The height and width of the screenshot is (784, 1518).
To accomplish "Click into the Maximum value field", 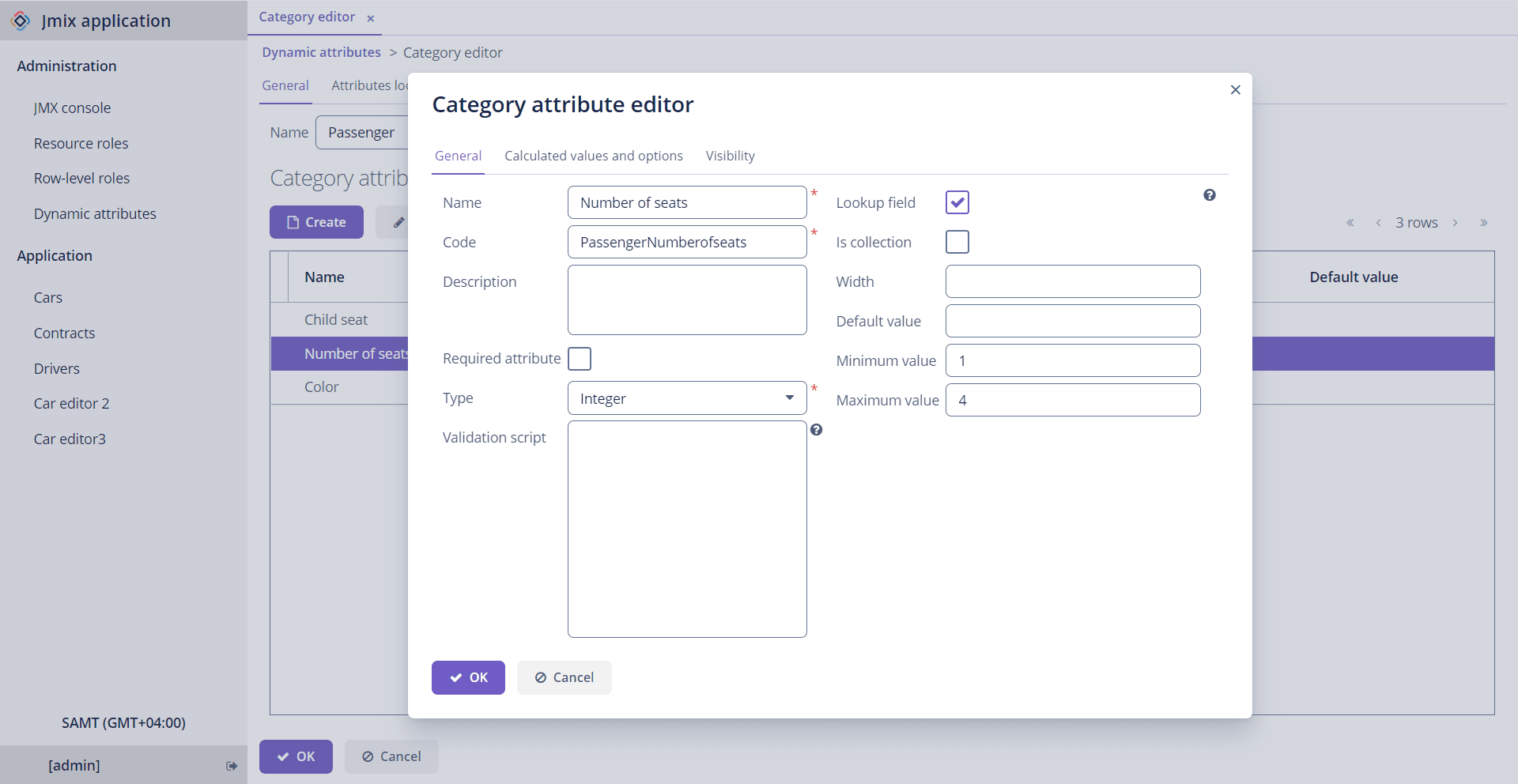I will point(1072,400).
